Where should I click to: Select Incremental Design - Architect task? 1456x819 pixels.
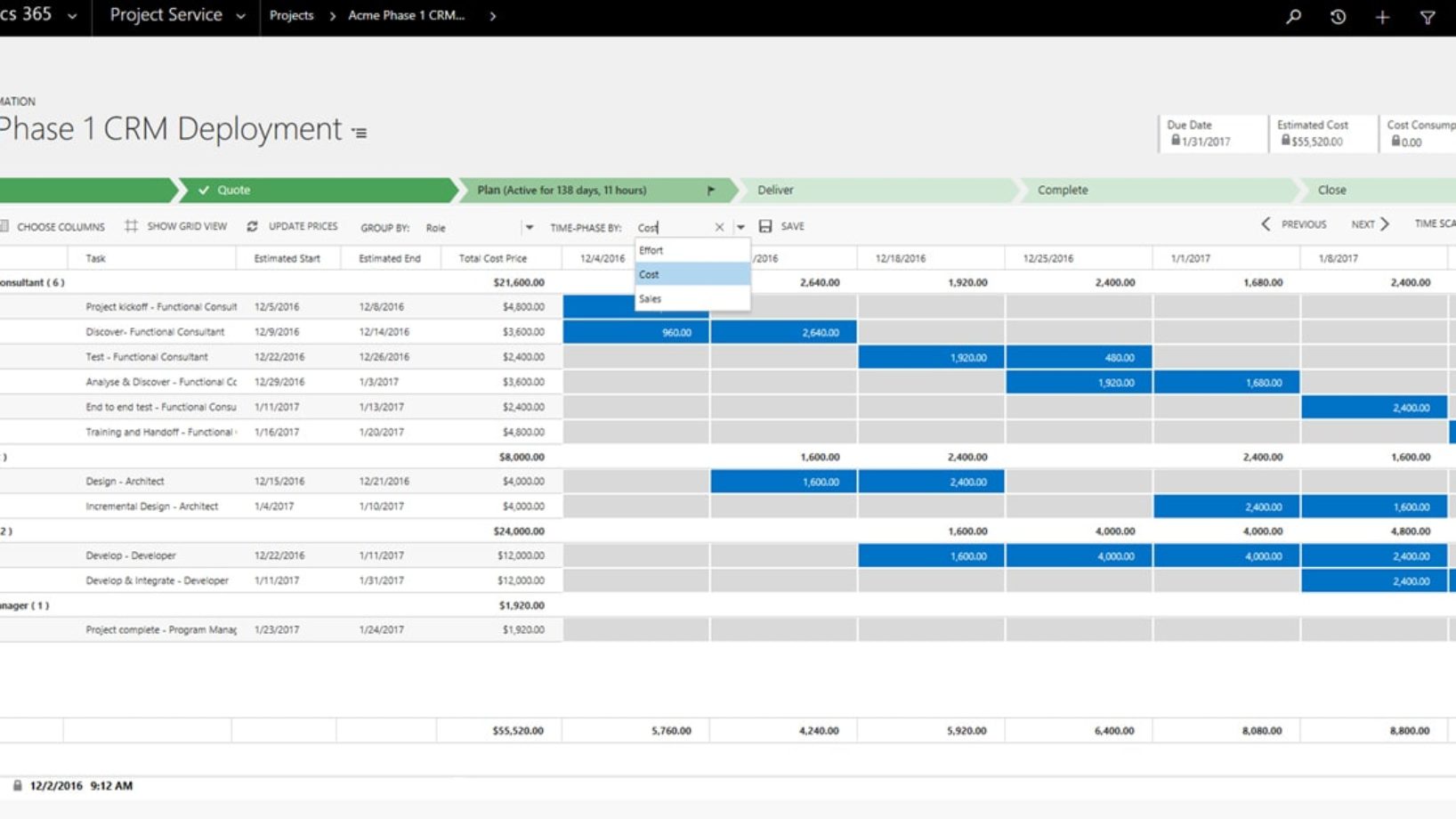point(151,506)
